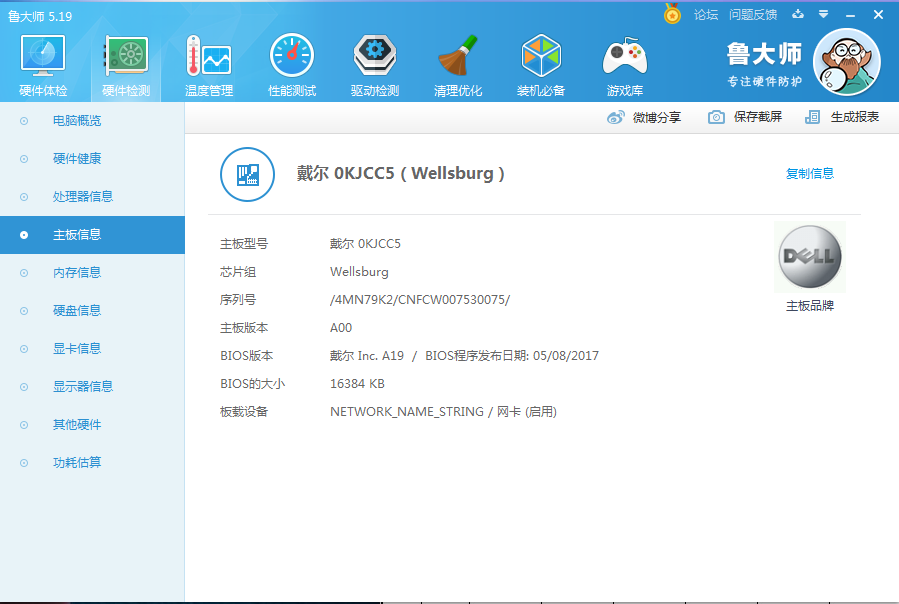899x604 pixels.
Task: Click the 主板型号 value 戴尔 0KJCC5
Action: [365, 244]
